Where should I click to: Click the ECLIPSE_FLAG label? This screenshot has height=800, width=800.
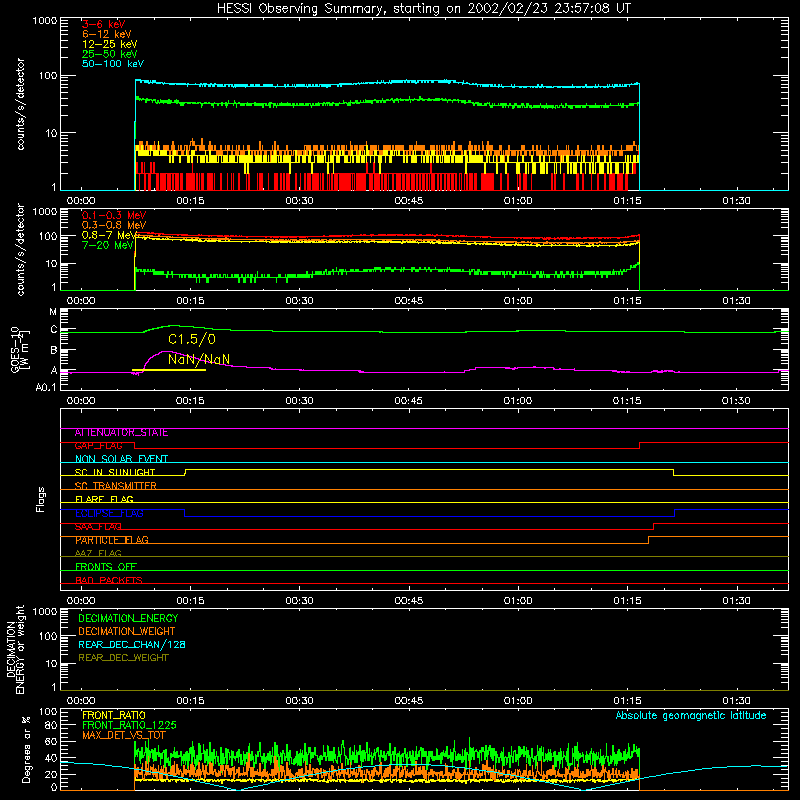click(x=109, y=513)
